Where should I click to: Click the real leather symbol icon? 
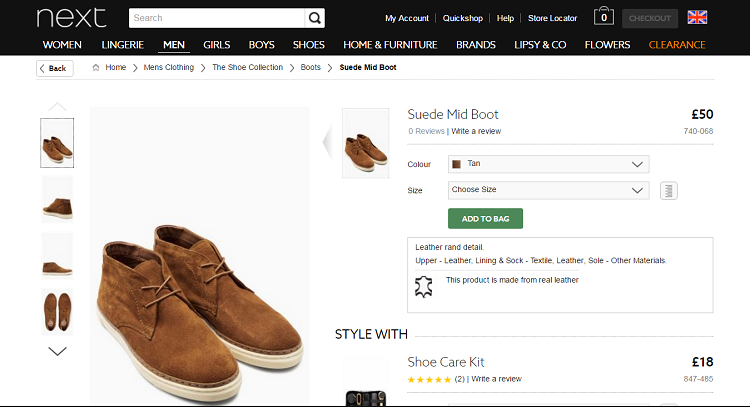click(425, 286)
